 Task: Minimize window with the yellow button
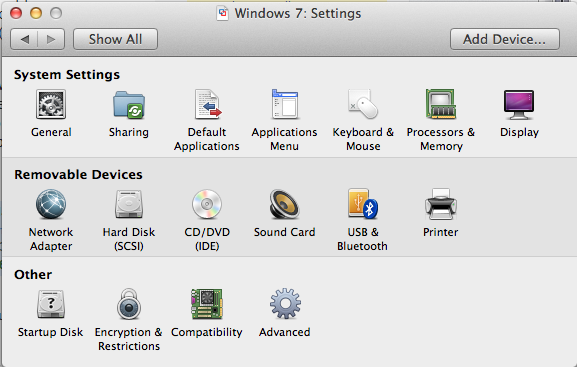(36, 13)
